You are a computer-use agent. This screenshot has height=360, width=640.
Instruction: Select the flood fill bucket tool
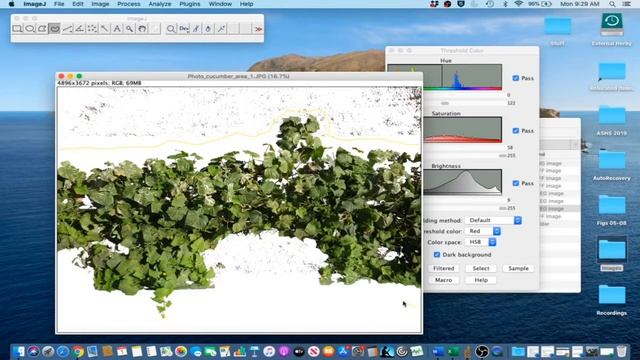tap(209, 29)
